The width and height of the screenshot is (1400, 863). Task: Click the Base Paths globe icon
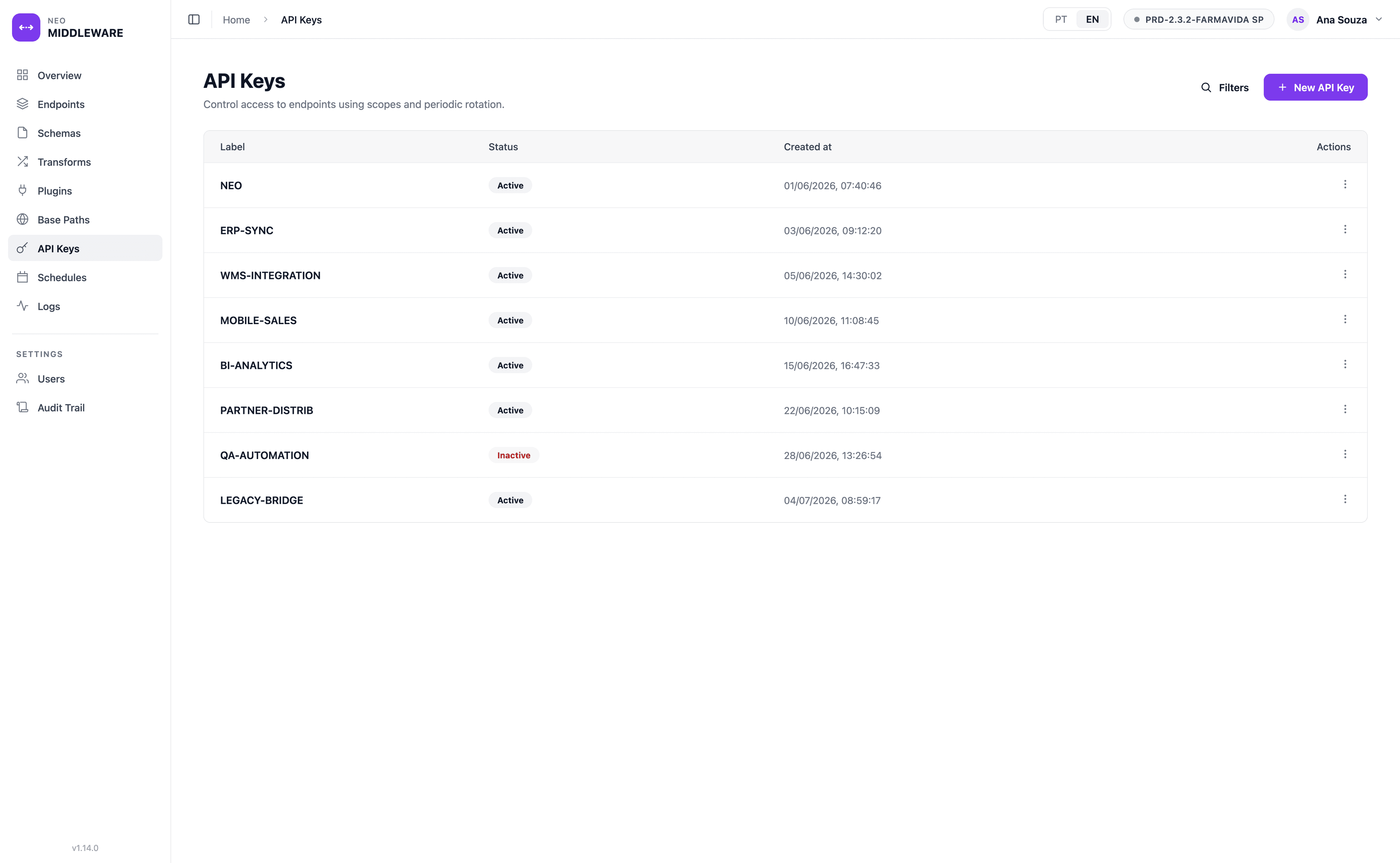click(22, 219)
